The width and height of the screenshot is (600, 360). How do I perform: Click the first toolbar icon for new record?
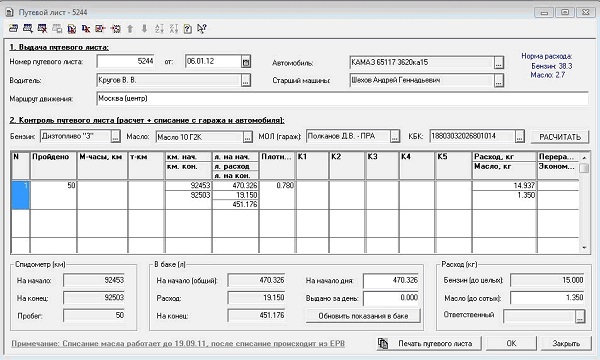coord(13,29)
